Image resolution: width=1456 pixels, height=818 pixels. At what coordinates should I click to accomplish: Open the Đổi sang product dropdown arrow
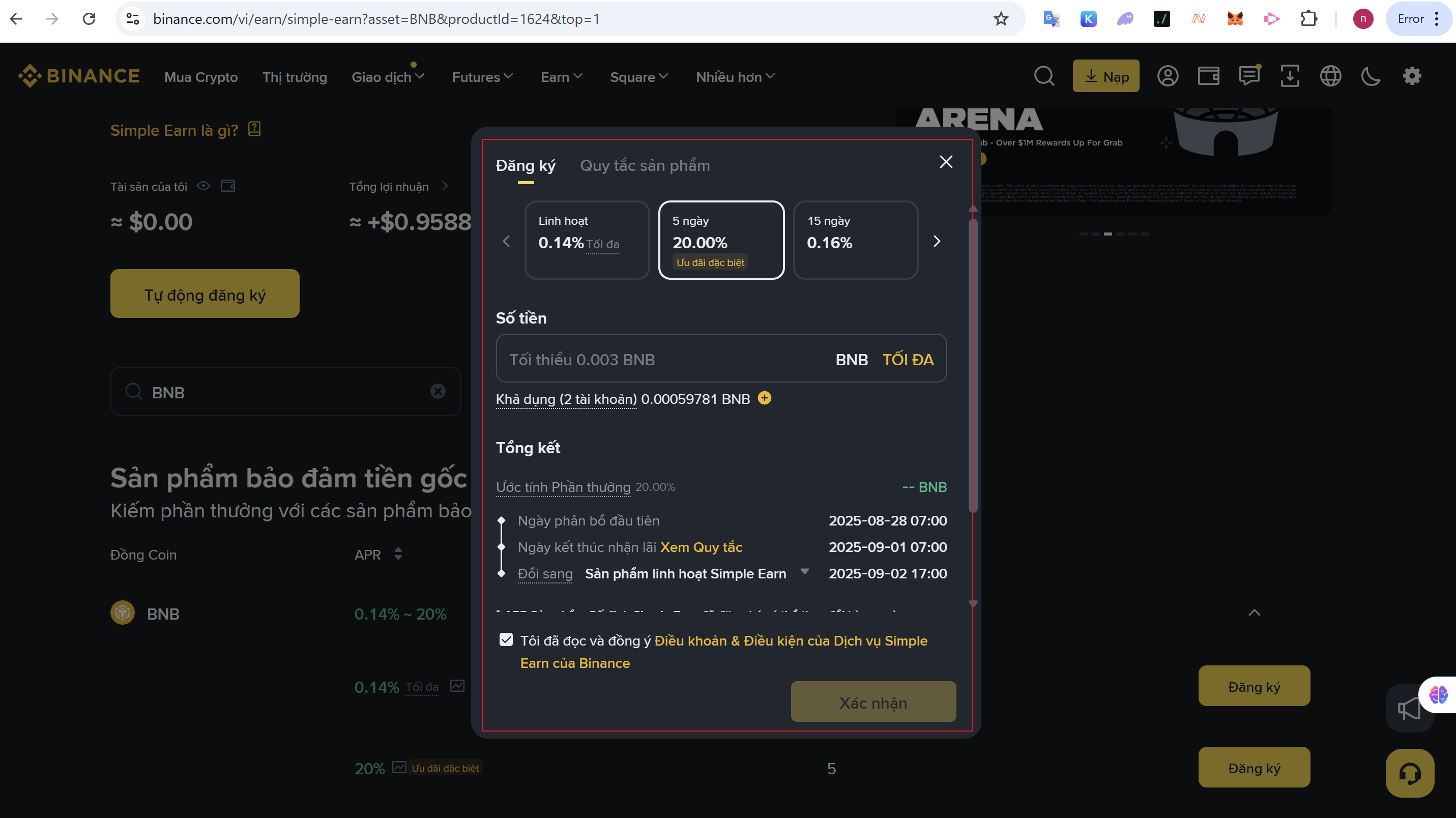coord(804,572)
